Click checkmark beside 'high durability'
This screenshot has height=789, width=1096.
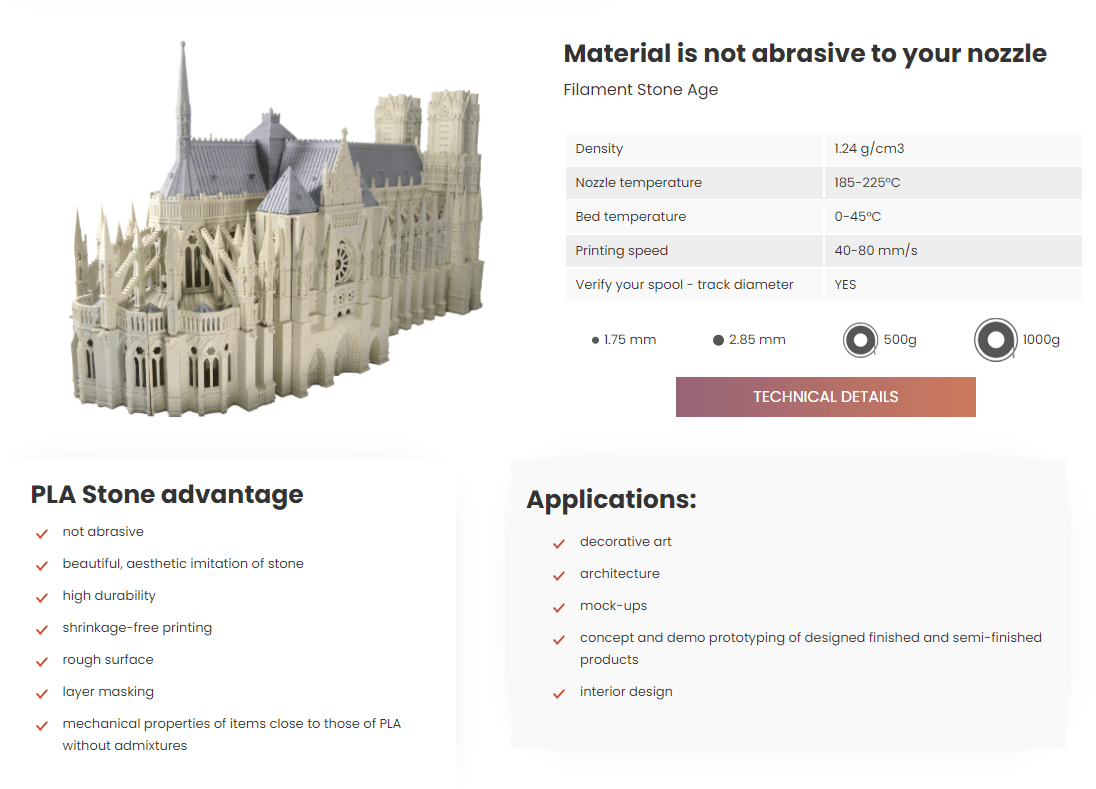point(42,597)
